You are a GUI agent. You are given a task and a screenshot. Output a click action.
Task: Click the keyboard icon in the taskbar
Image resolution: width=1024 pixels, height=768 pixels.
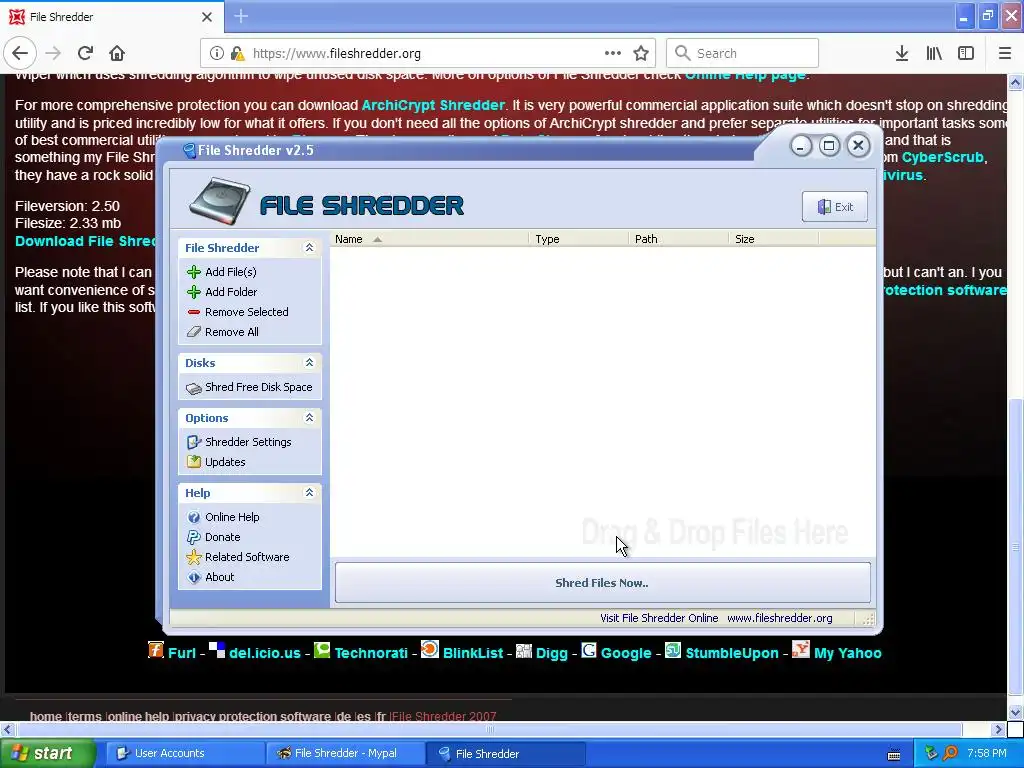(894, 755)
